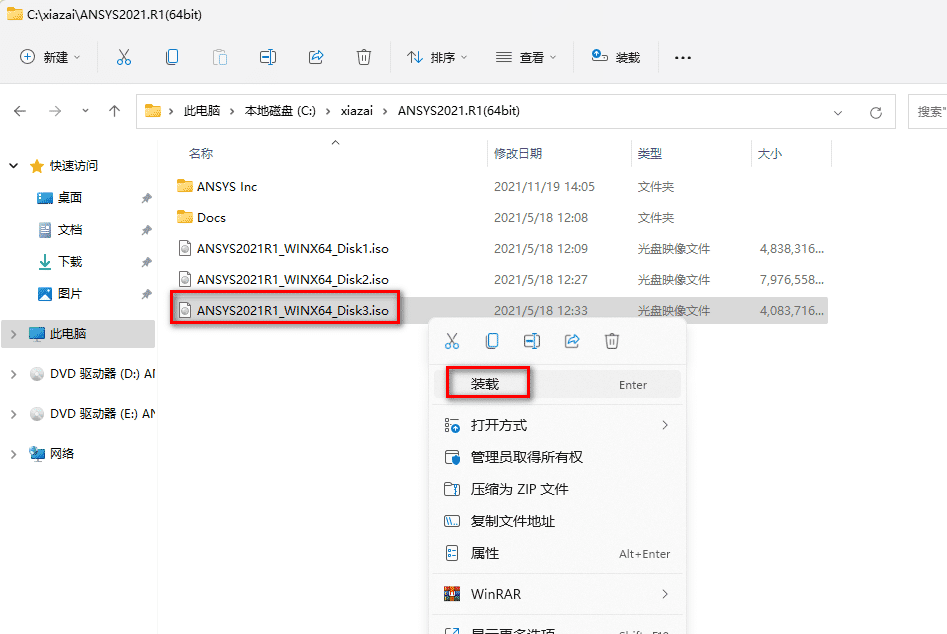Select the ANSYS Inc folder
The width and height of the screenshot is (947, 634).
coord(226,186)
